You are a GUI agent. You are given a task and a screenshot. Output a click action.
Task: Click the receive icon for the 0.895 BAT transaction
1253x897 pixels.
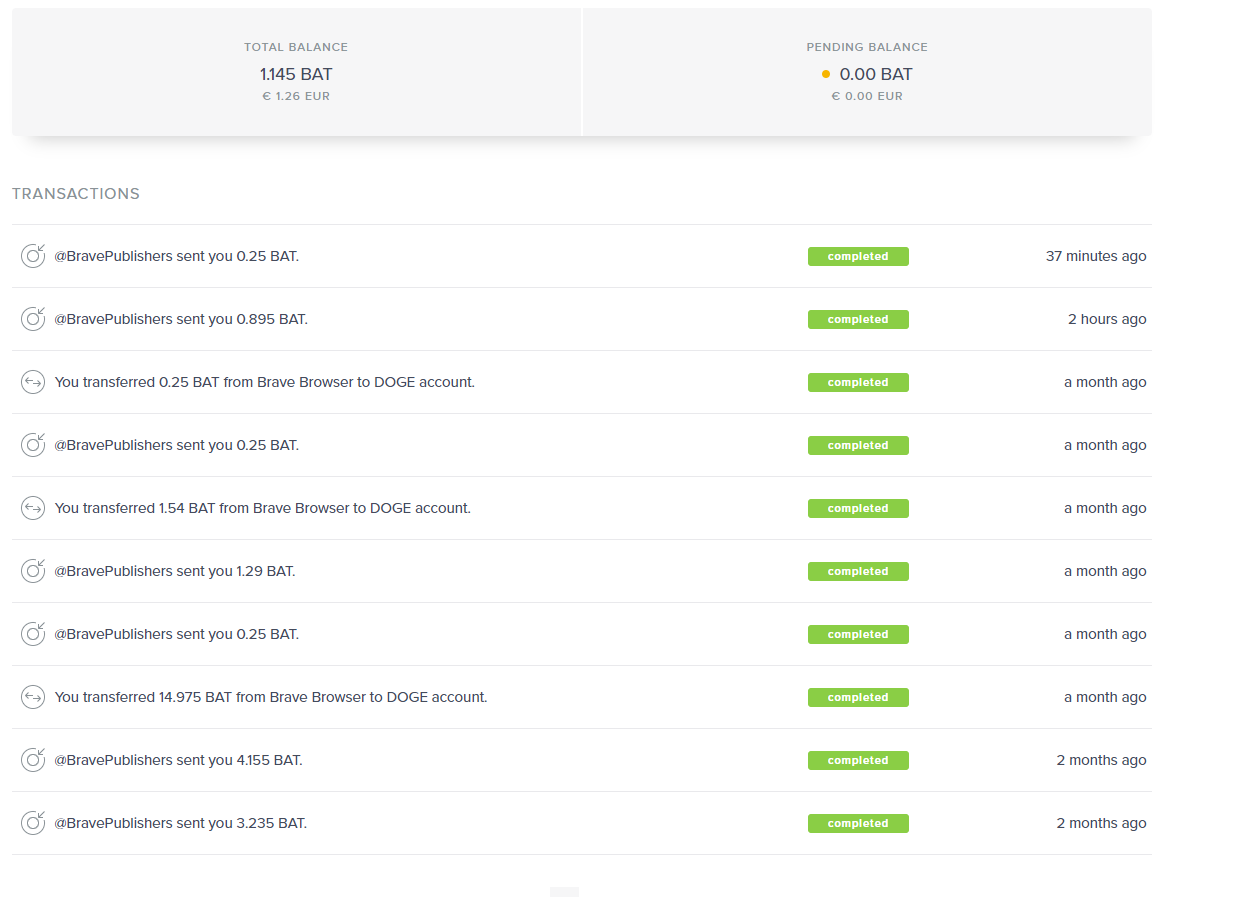tap(33, 319)
